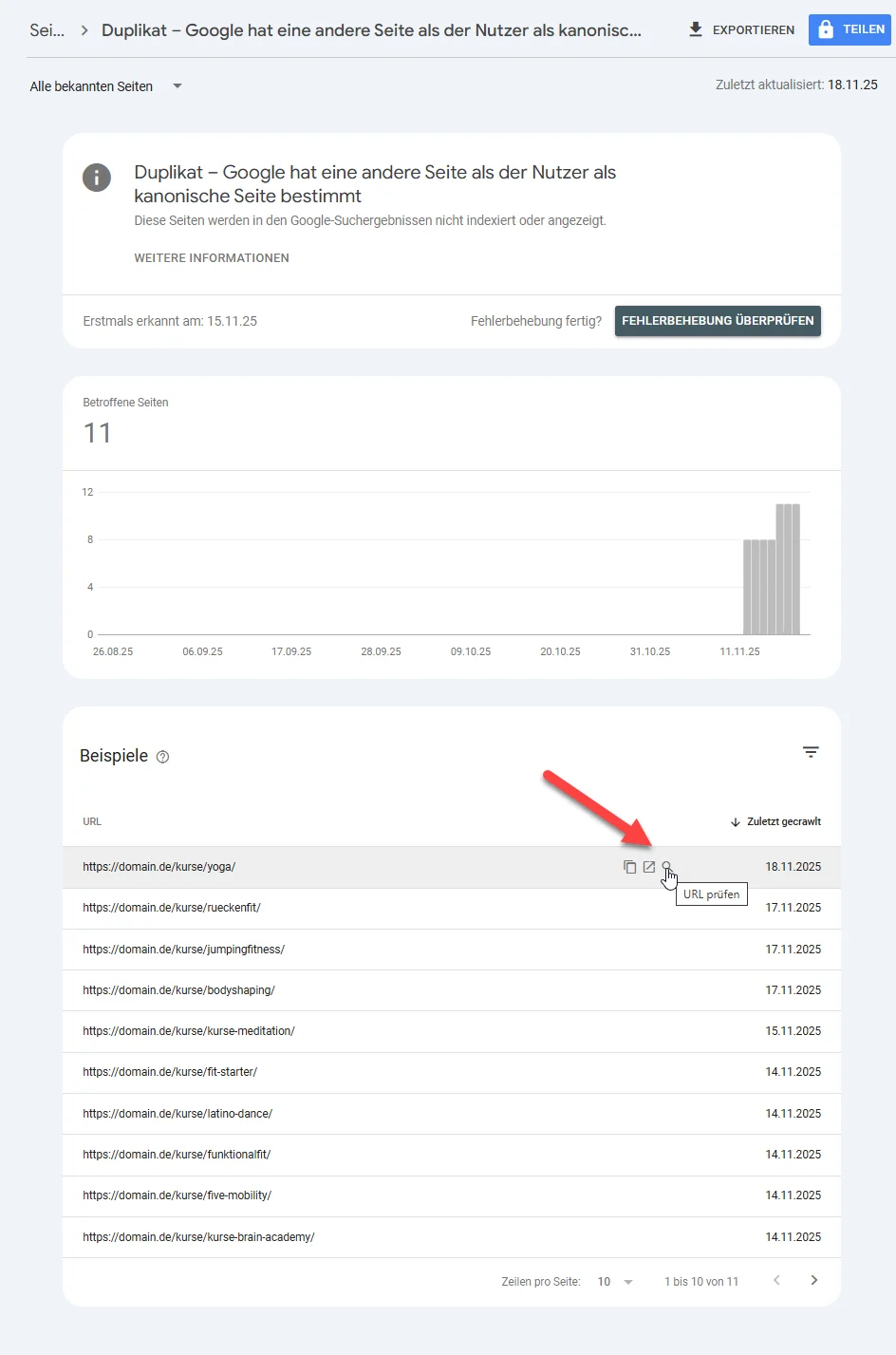
Task: Expand the dropdown arrow showing value 10
Action: pyautogui.click(x=626, y=1281)
